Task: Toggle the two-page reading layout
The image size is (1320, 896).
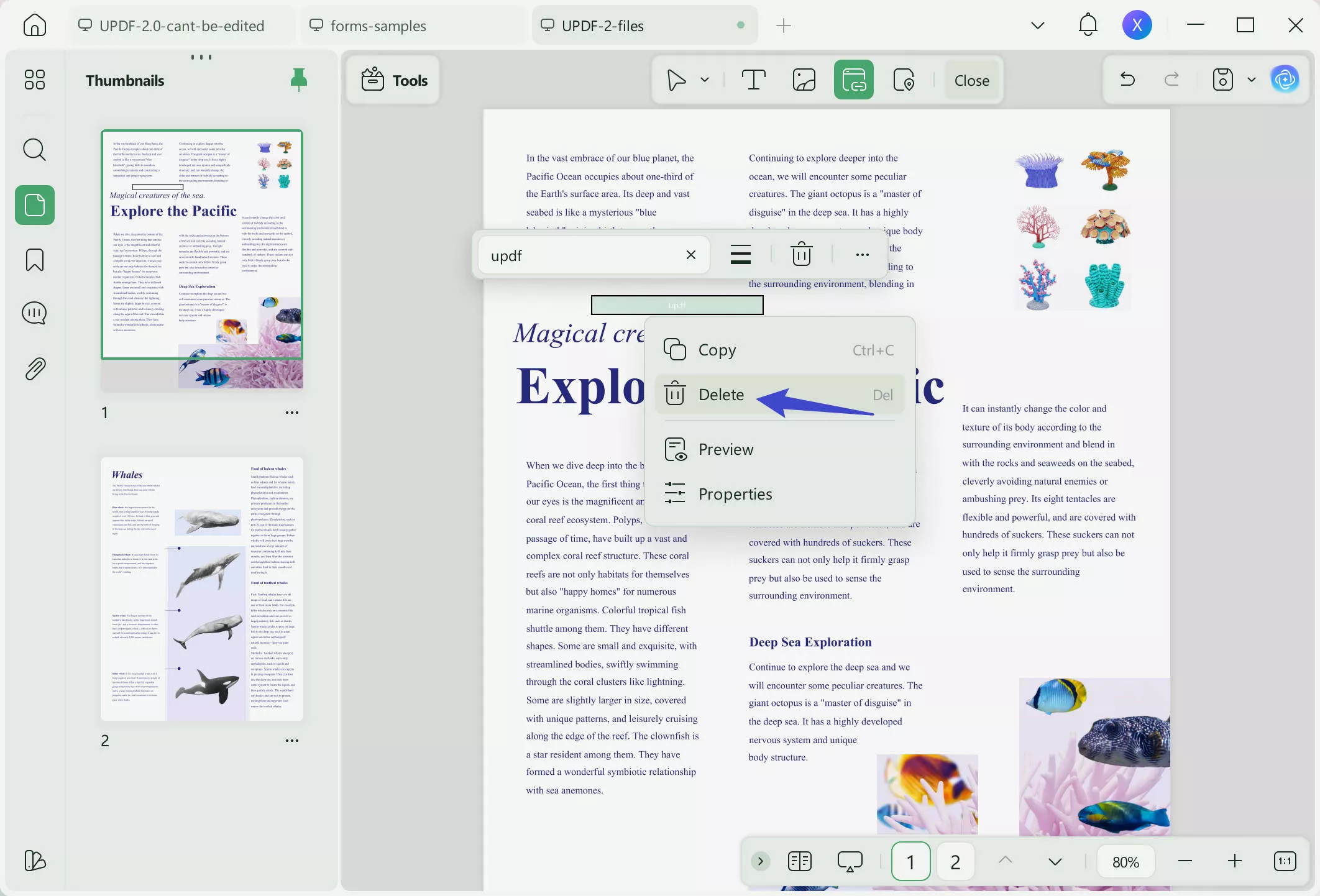Action: click(799, 861)
